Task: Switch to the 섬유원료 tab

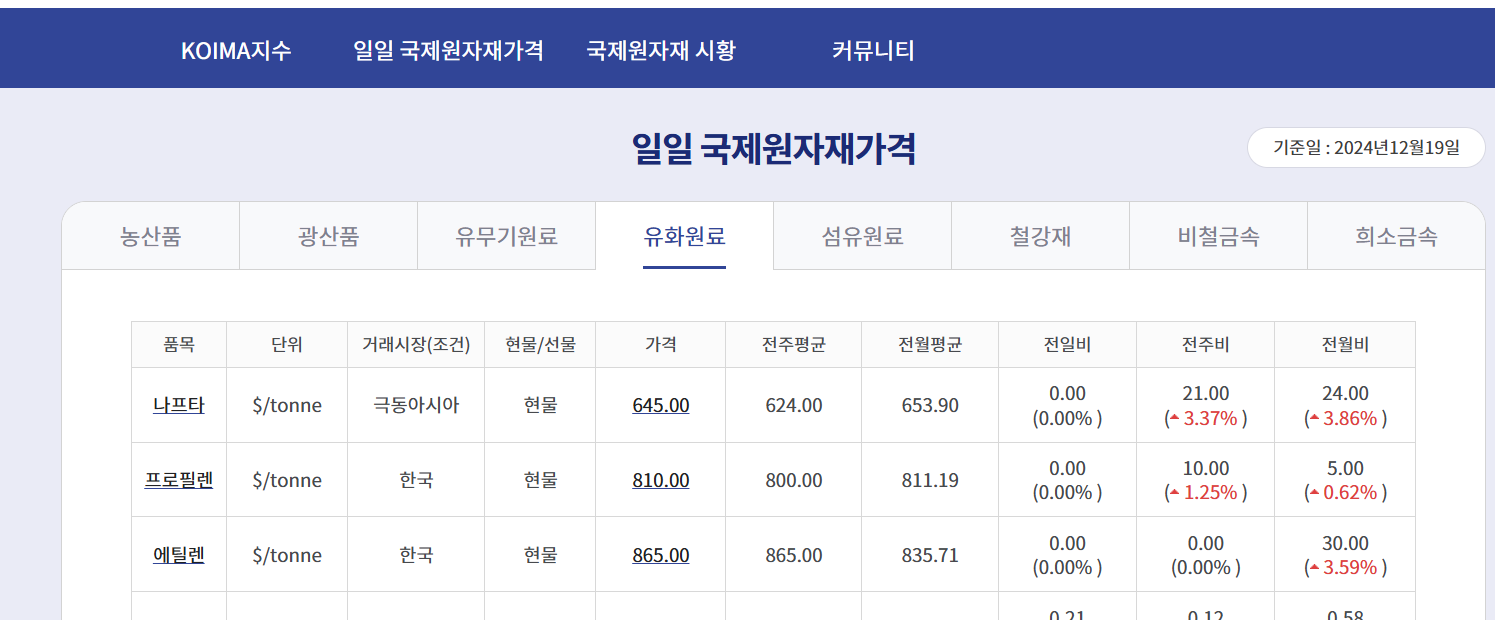Action: (862, 237)
